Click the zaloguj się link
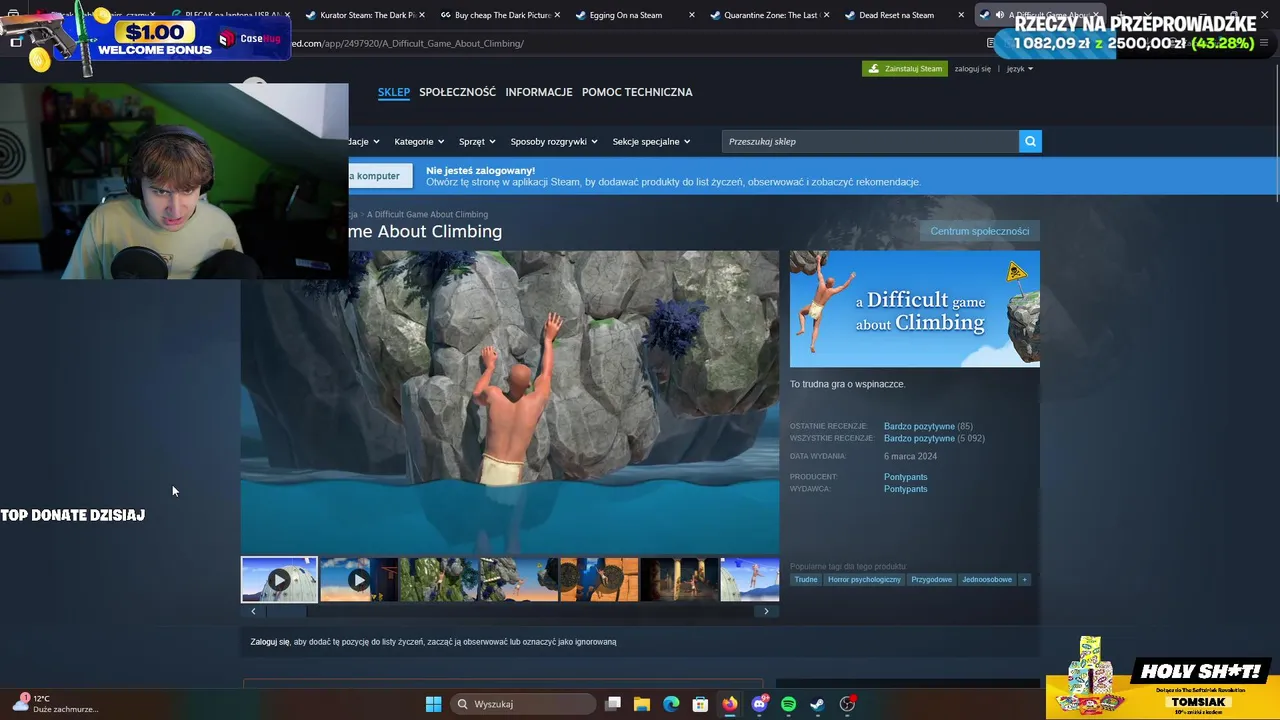The image size is (1280, 720). (x=972, y=69)
